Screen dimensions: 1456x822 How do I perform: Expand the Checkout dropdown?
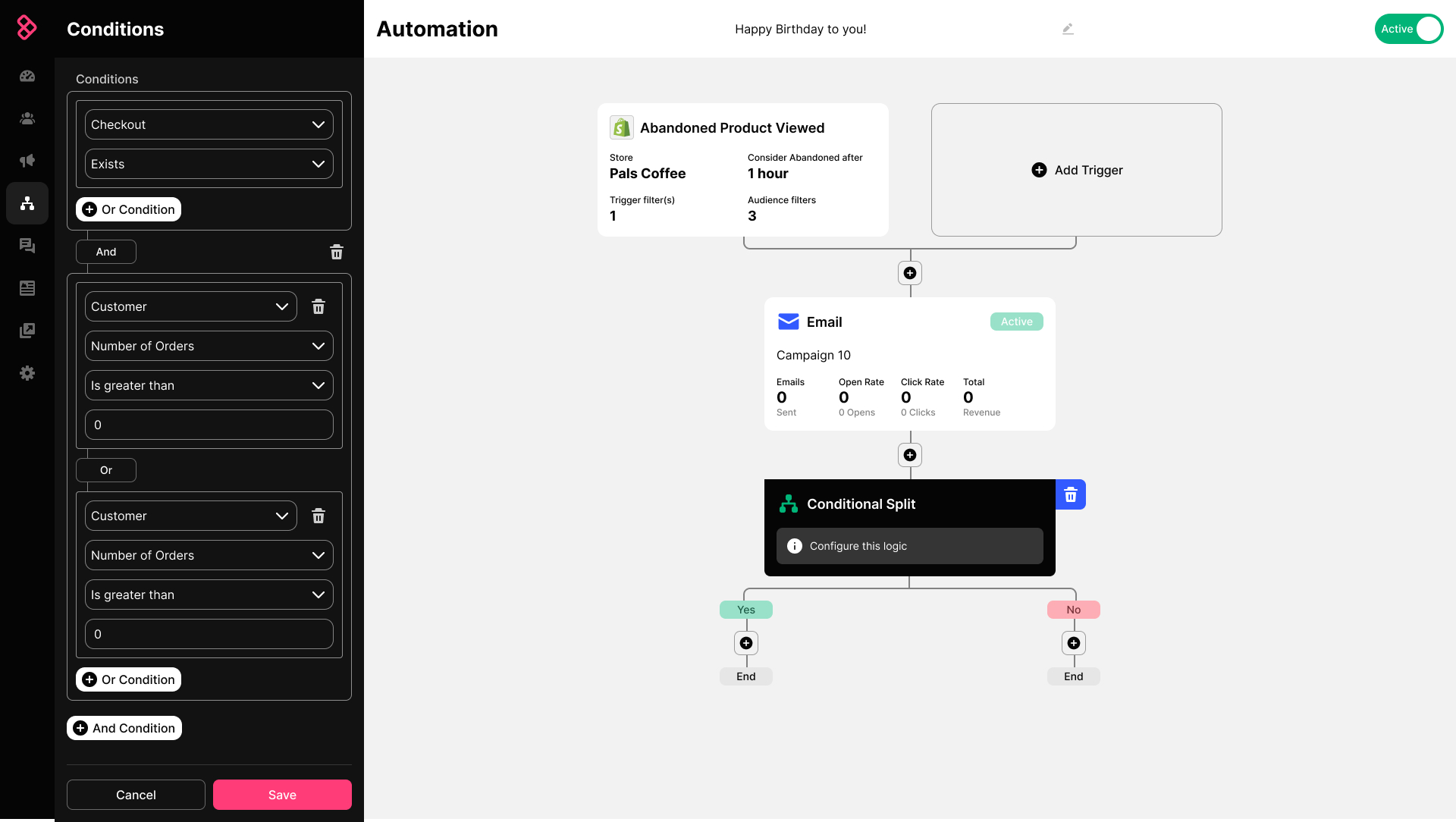click(209, 124)
